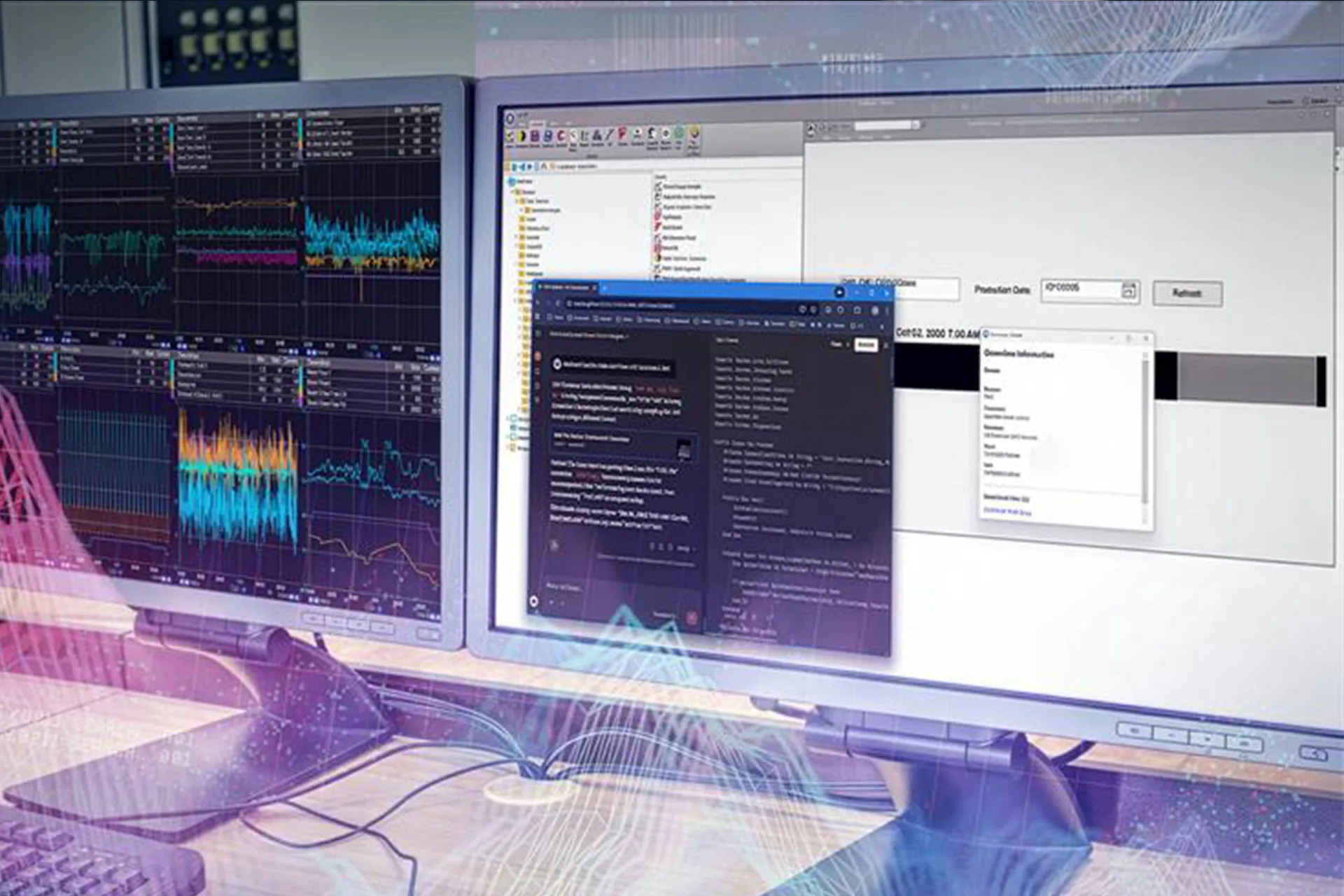Screen dimensions: 1344x896
Task: Click the Production Date input field
Action: (1079, 288)
